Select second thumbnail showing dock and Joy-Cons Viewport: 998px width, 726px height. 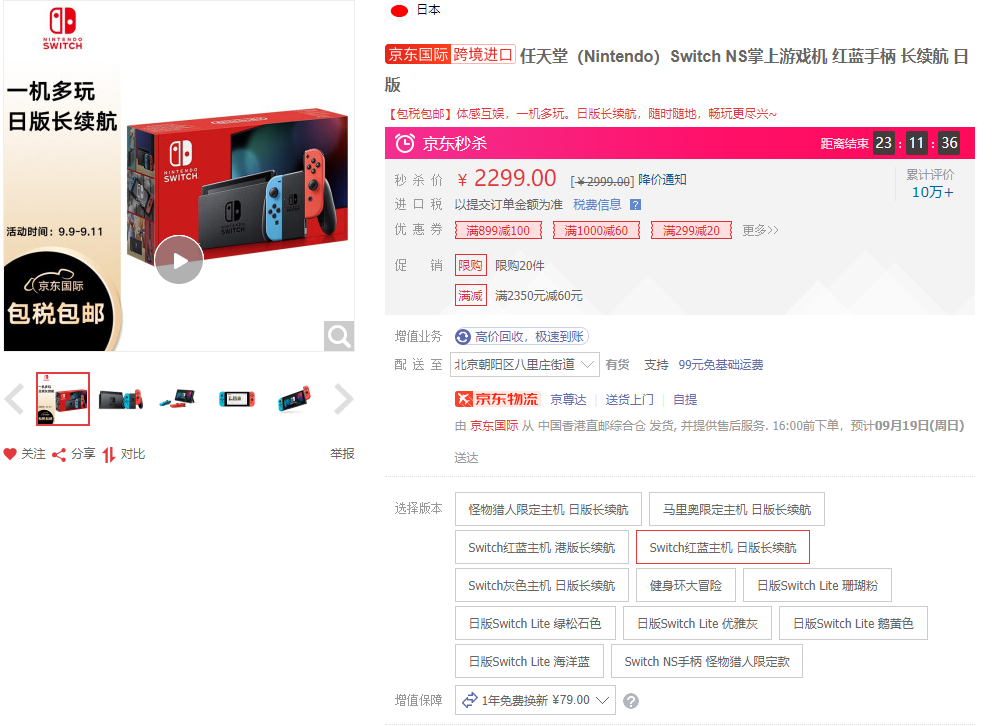tap(120, 399)
